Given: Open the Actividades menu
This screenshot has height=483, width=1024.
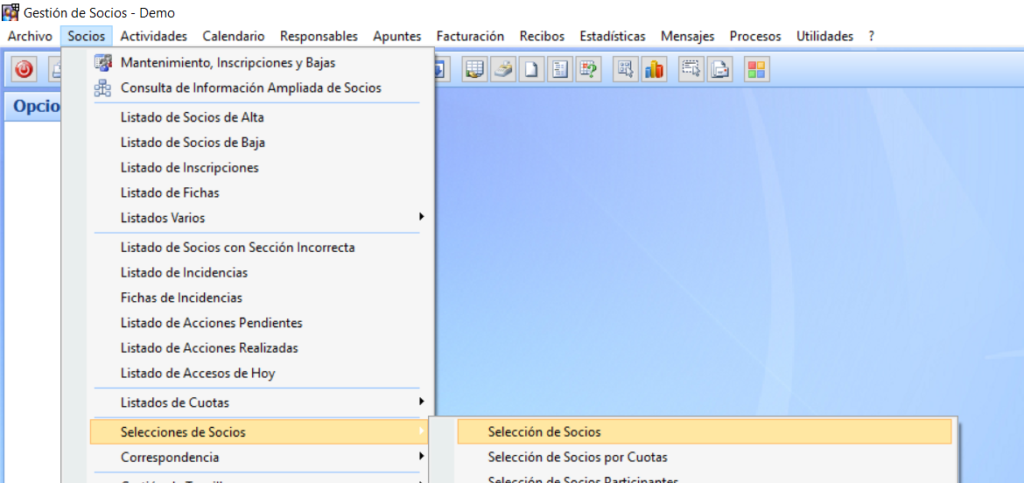Looking at the screenshot, I should pyautogui.click(x=153, y=36).
